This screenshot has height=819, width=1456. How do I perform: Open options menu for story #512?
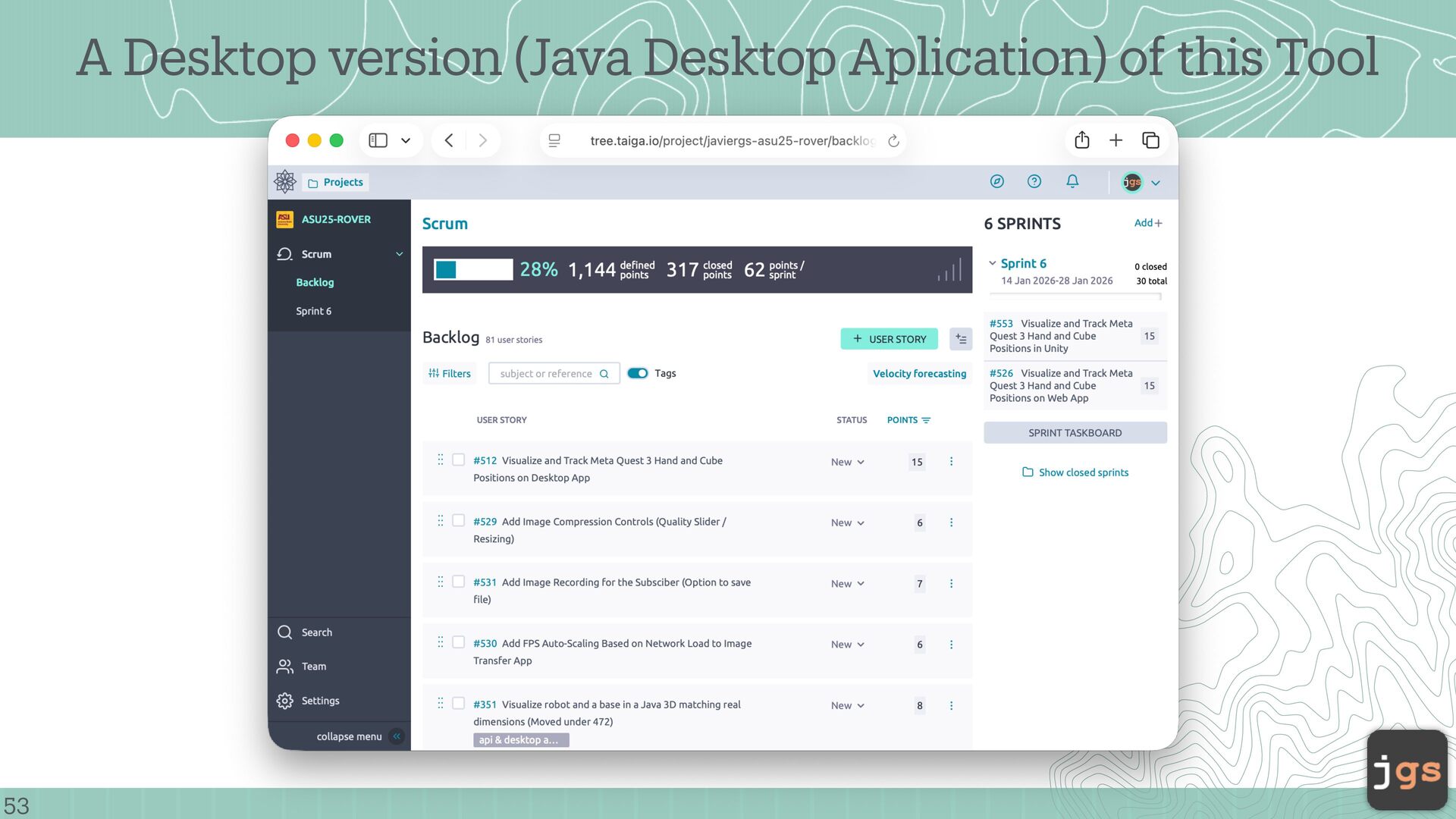(x=951, y=462)
